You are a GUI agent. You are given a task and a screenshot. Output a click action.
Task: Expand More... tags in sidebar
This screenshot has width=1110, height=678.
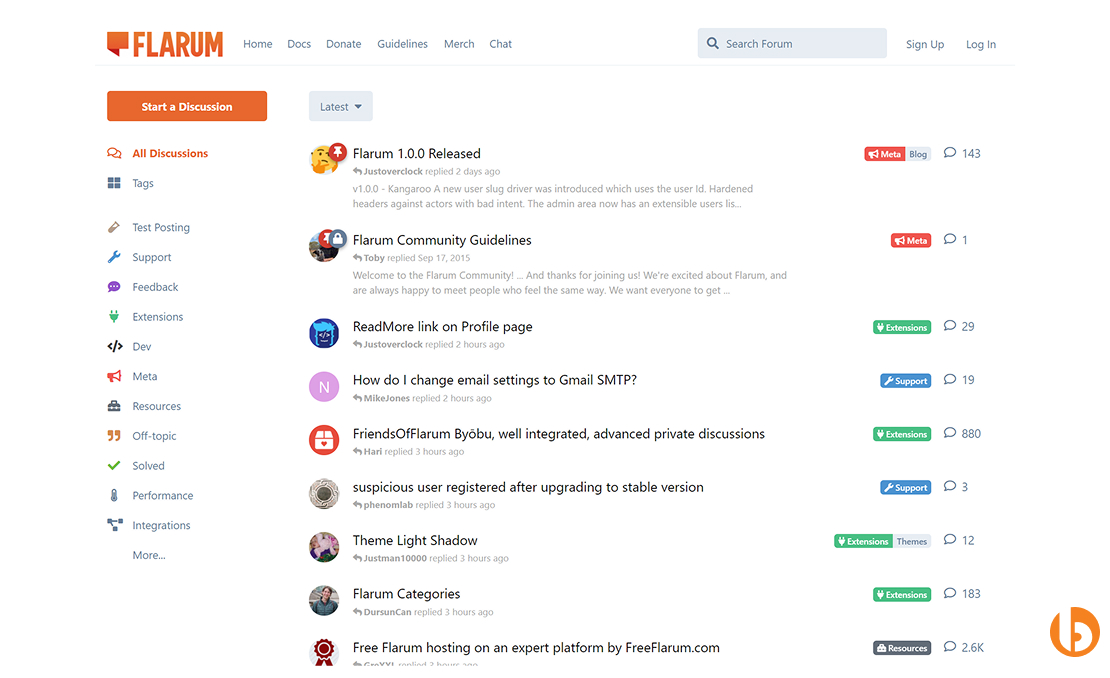[149, 555]
